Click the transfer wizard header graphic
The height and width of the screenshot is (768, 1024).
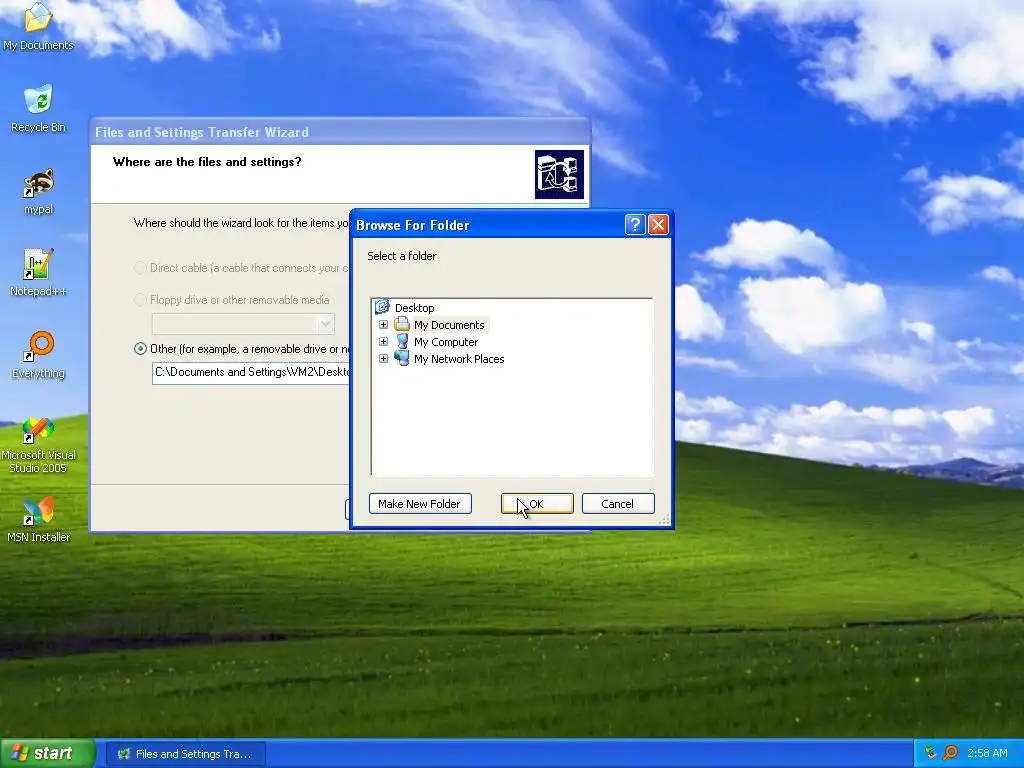point(559,174)
